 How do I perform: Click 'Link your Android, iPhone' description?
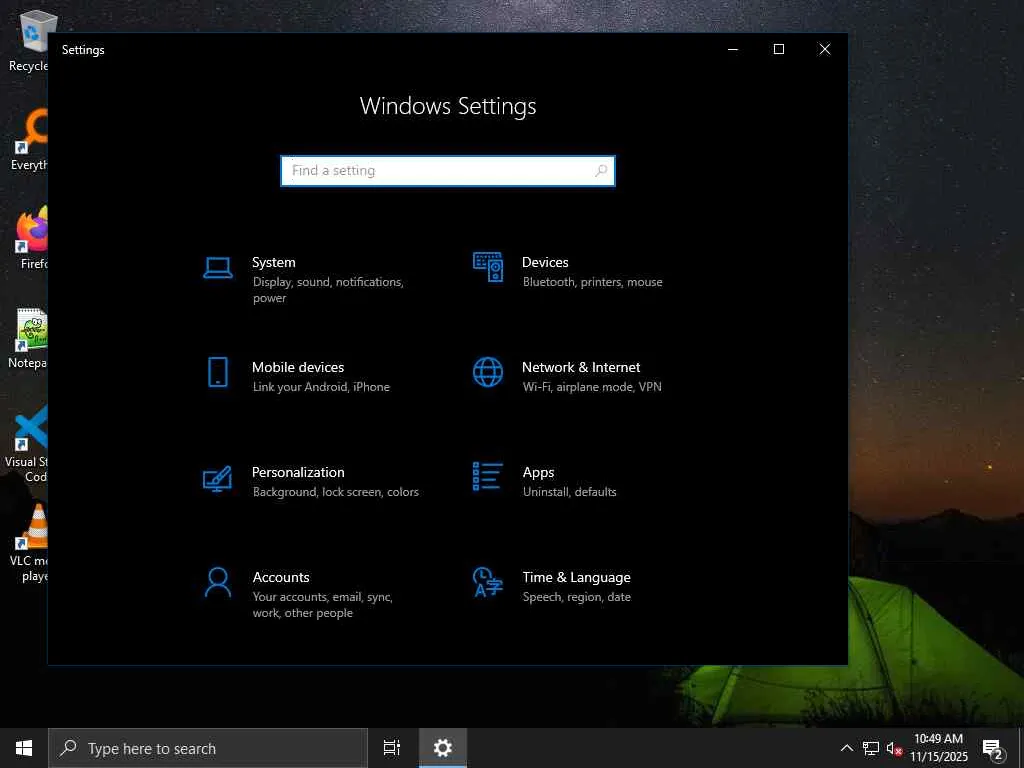[321, 387]
